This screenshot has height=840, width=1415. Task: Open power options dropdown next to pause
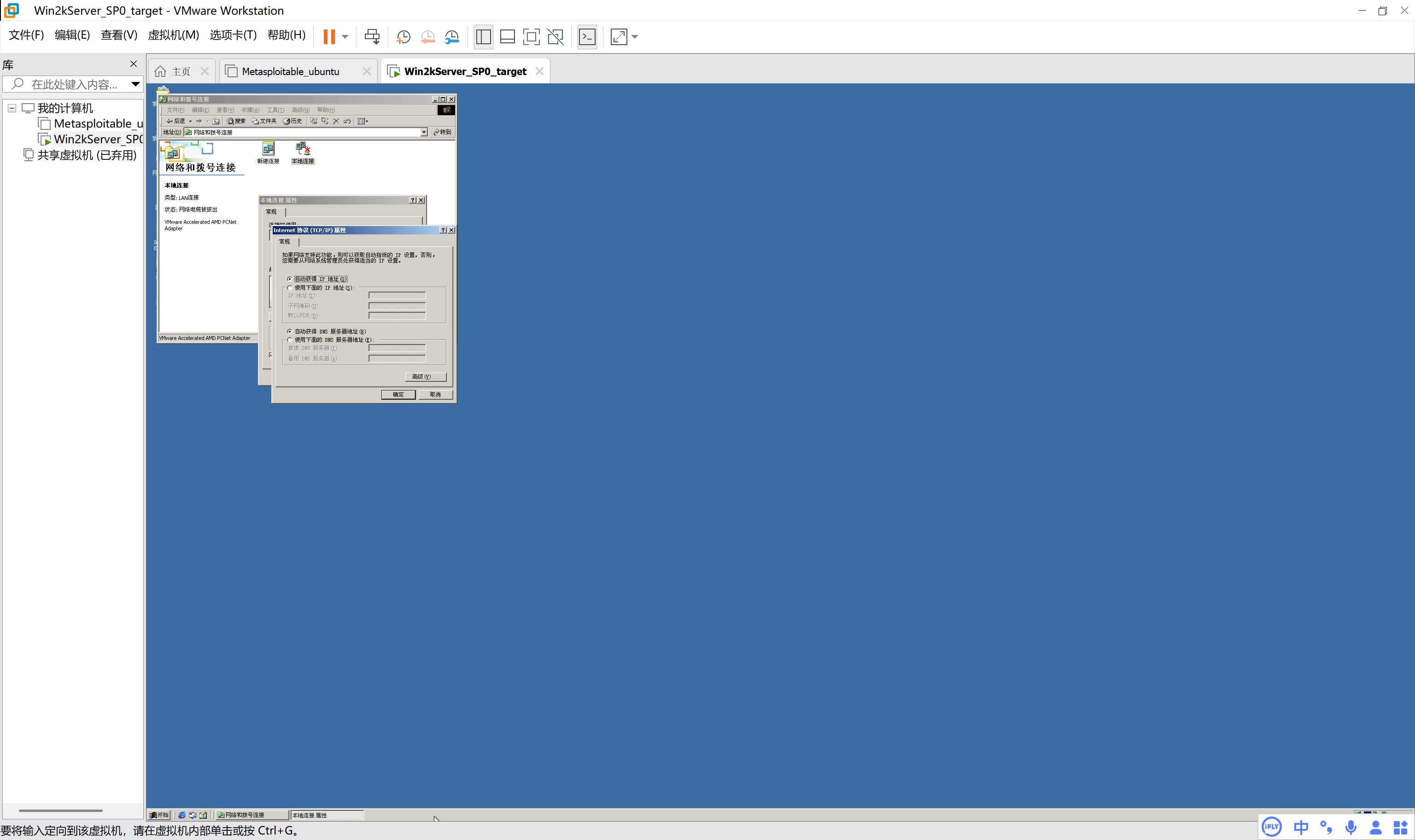[345, 37]
